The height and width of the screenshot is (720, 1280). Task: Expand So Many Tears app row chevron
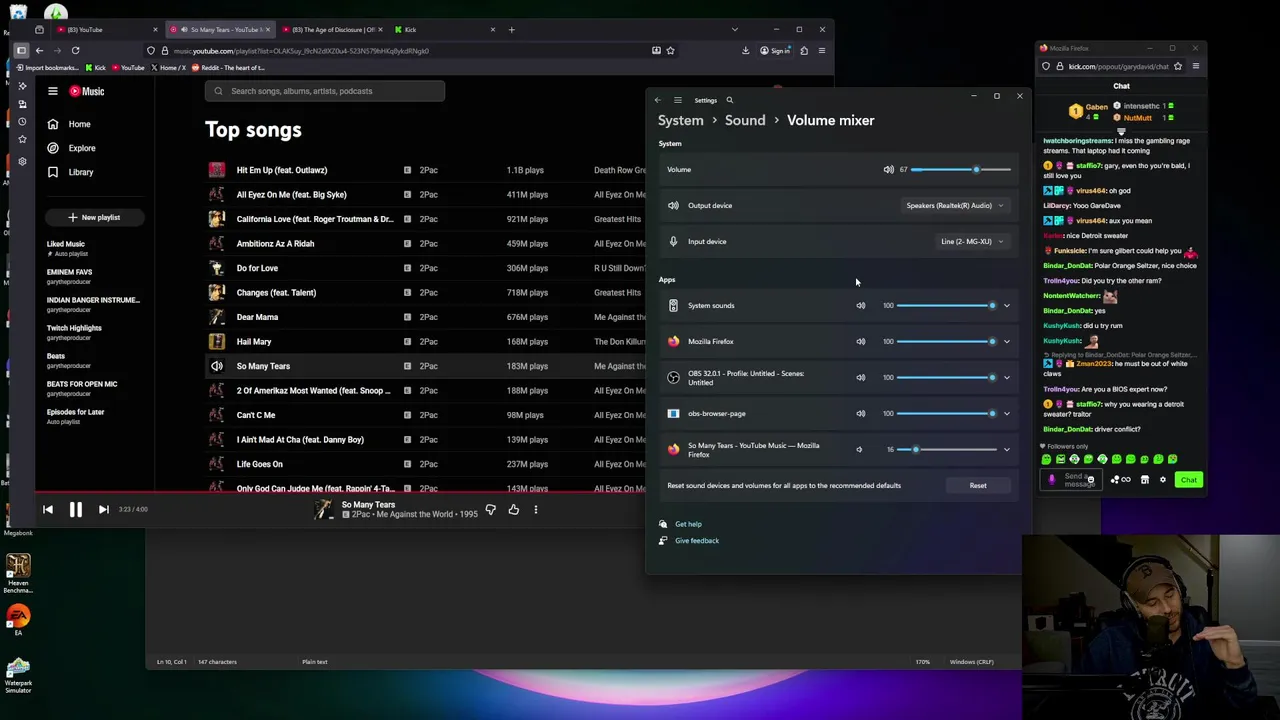1007,450
